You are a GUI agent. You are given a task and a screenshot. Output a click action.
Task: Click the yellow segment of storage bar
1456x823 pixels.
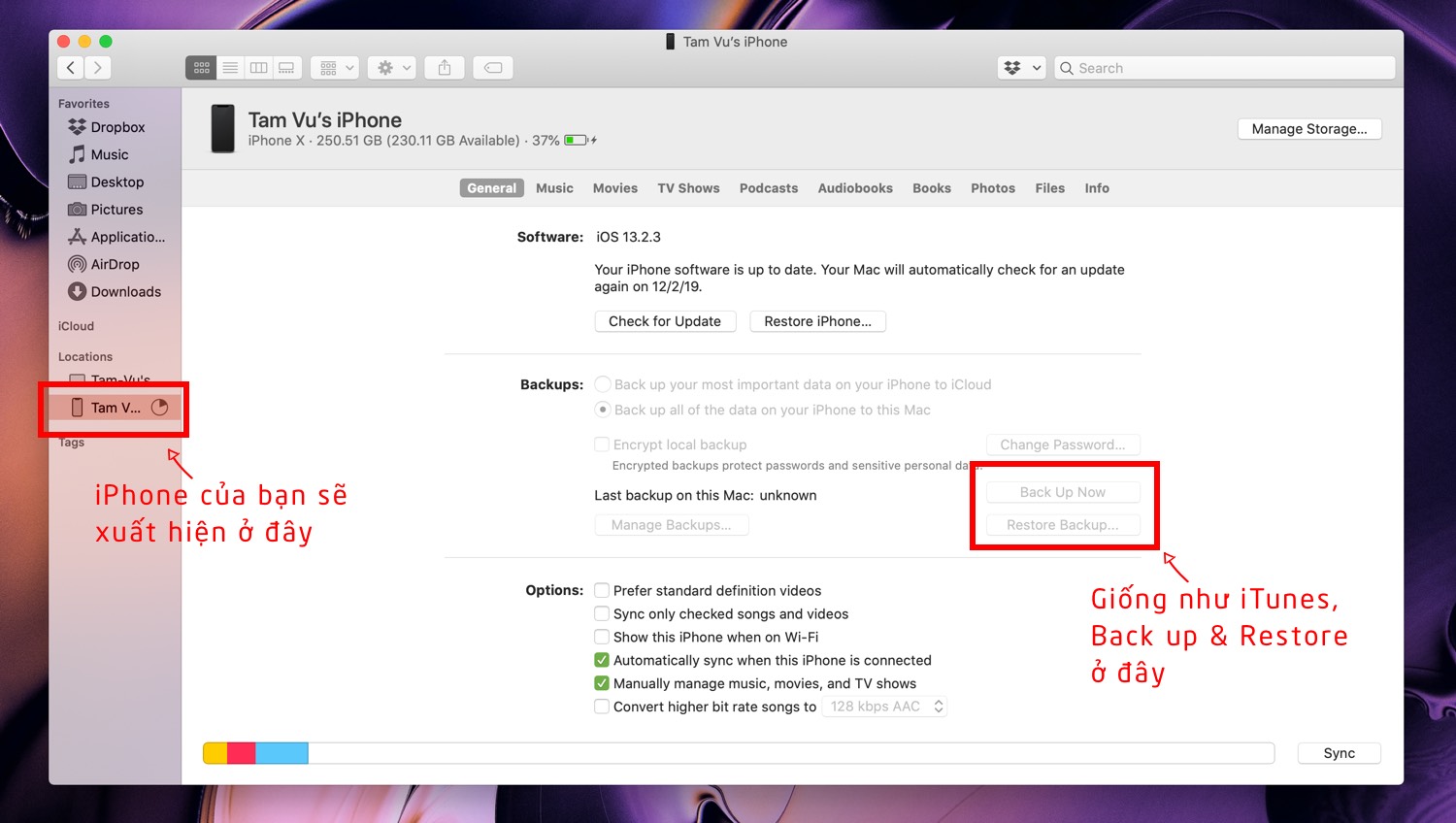[x=215, y=753]
